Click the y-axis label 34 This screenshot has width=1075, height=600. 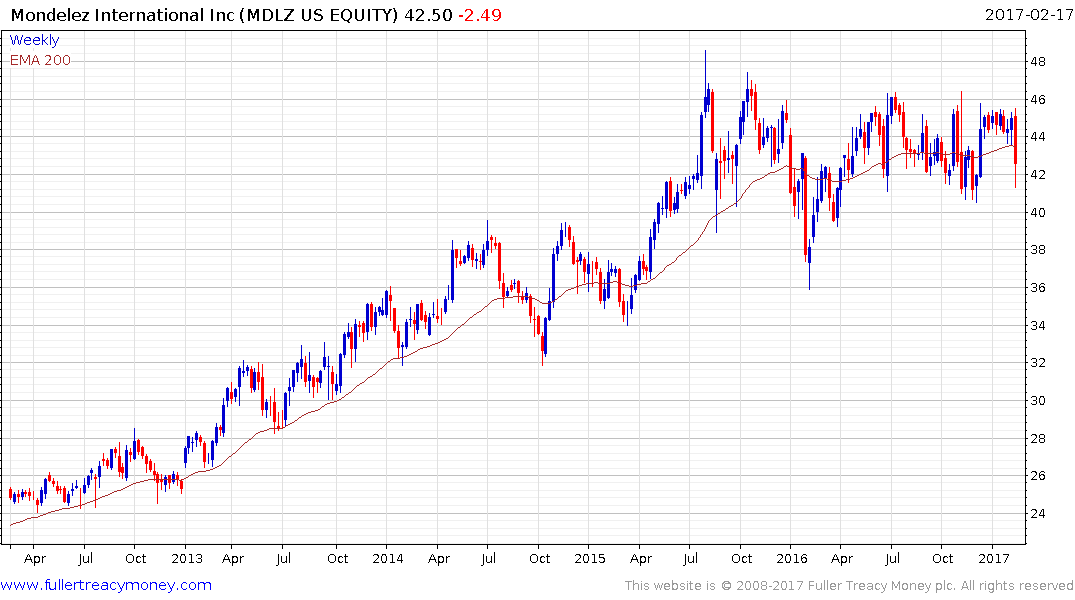pos(1037,325)
